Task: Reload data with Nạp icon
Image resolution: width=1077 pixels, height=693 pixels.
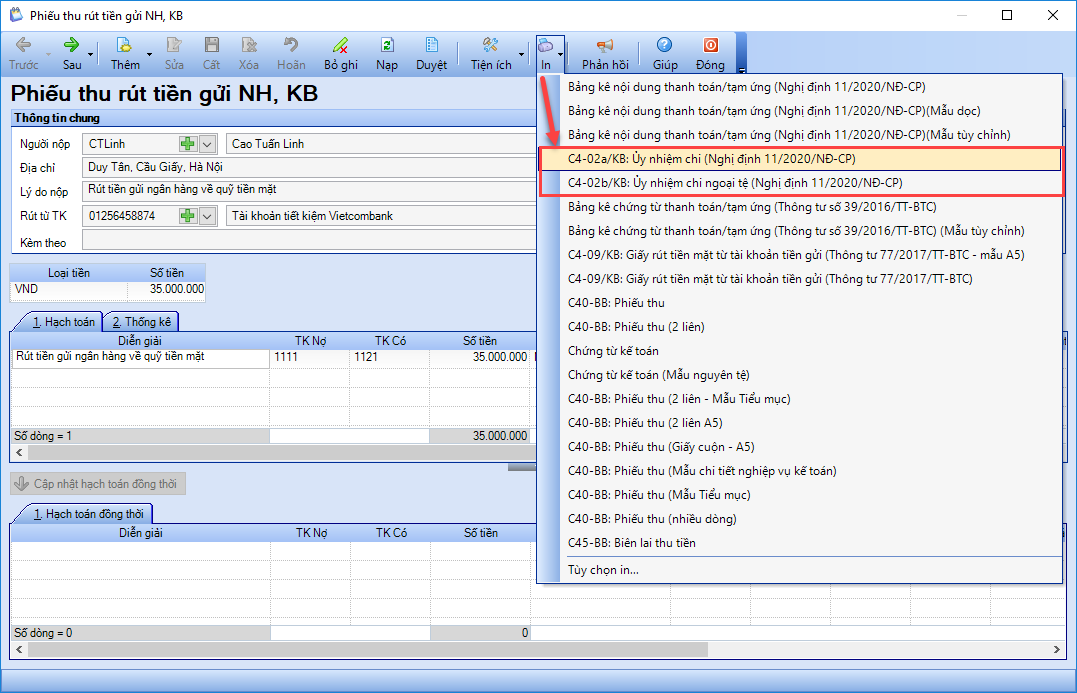Action: (x=387, y=45)
